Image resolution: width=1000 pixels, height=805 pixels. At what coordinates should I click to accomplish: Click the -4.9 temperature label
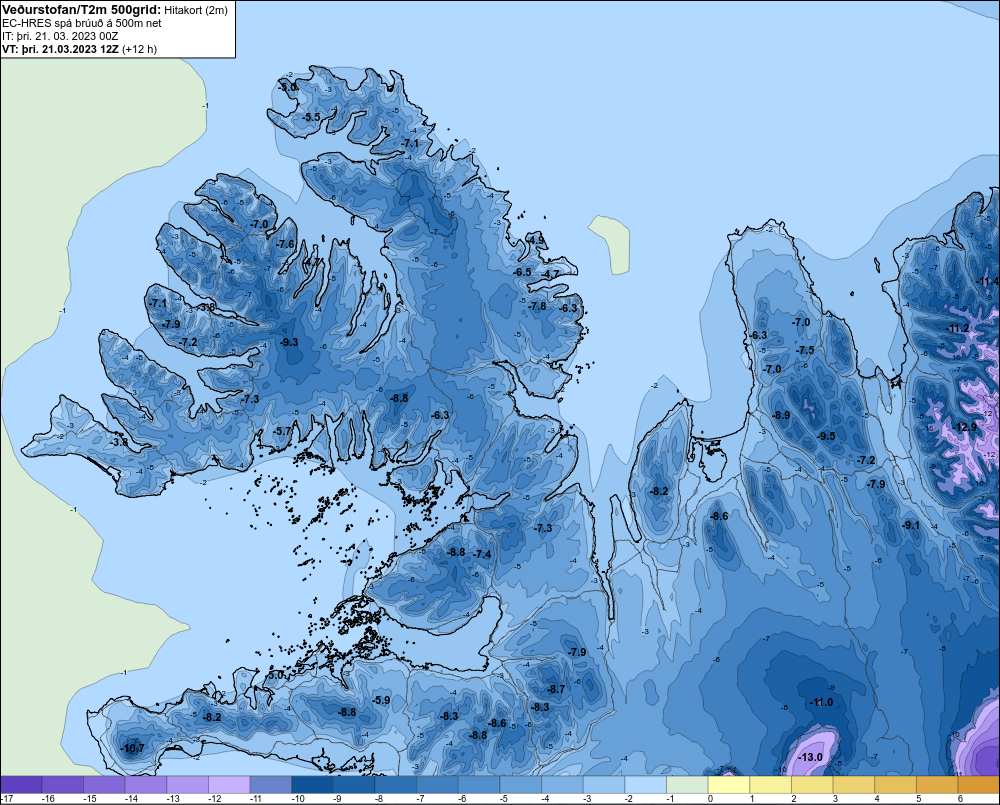536,240
